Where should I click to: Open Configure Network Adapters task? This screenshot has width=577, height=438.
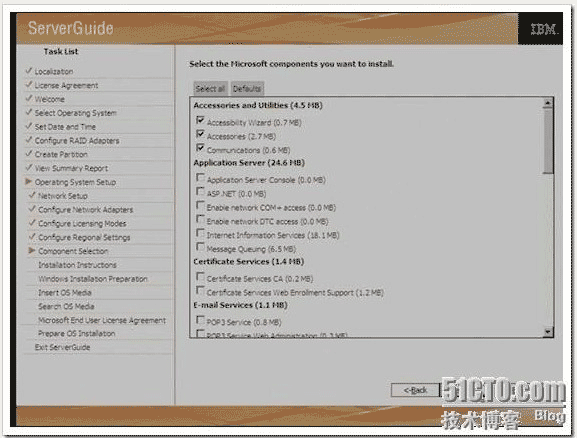pyautogui.click(x=86, y=210)
